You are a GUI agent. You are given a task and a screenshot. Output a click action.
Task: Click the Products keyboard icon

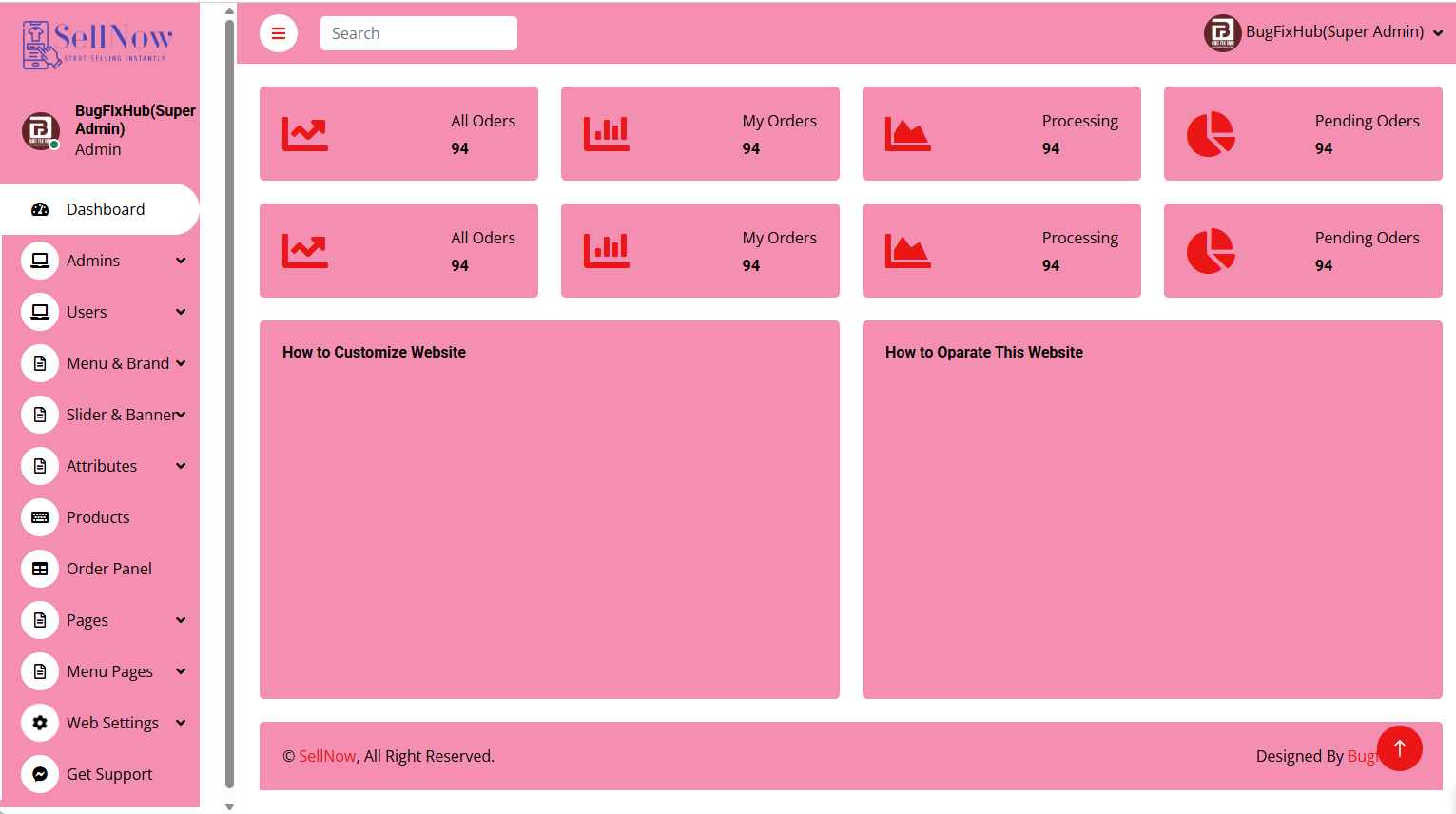pos(40,517)
